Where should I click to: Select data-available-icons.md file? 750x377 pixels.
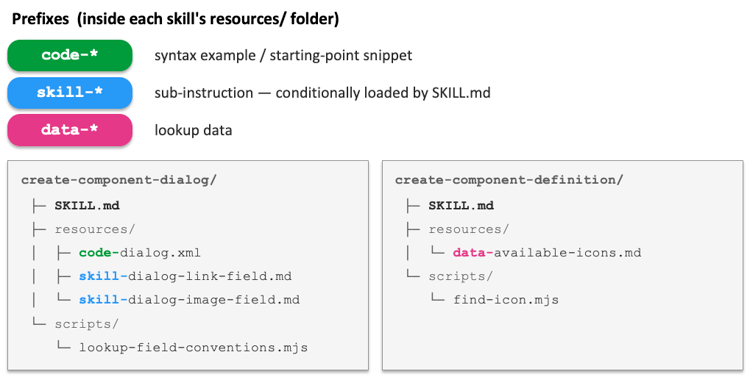point(547,253)
